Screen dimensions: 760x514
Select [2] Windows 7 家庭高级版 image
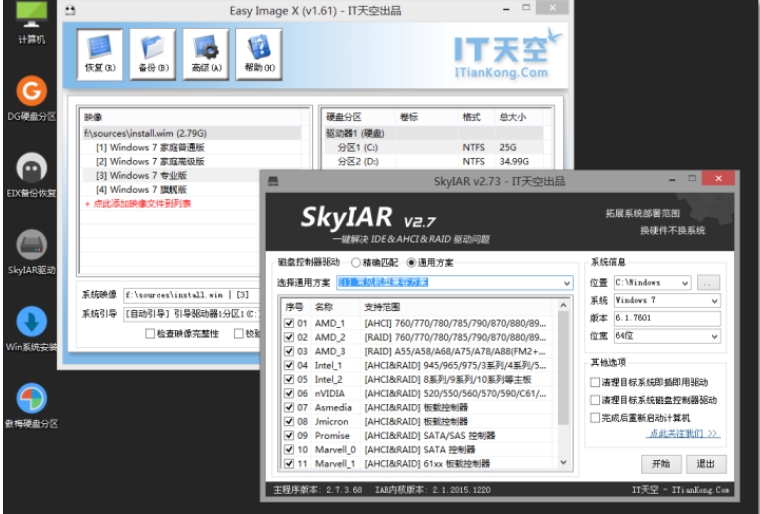(150, 161)
